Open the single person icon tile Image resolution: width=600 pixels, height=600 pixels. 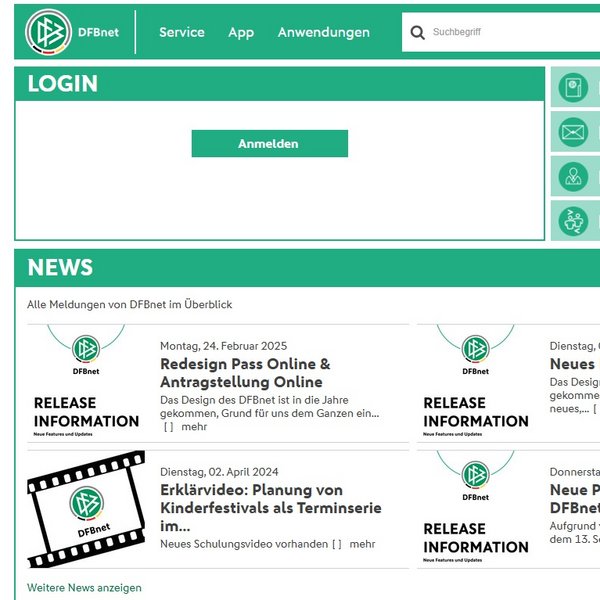(574, 177)
